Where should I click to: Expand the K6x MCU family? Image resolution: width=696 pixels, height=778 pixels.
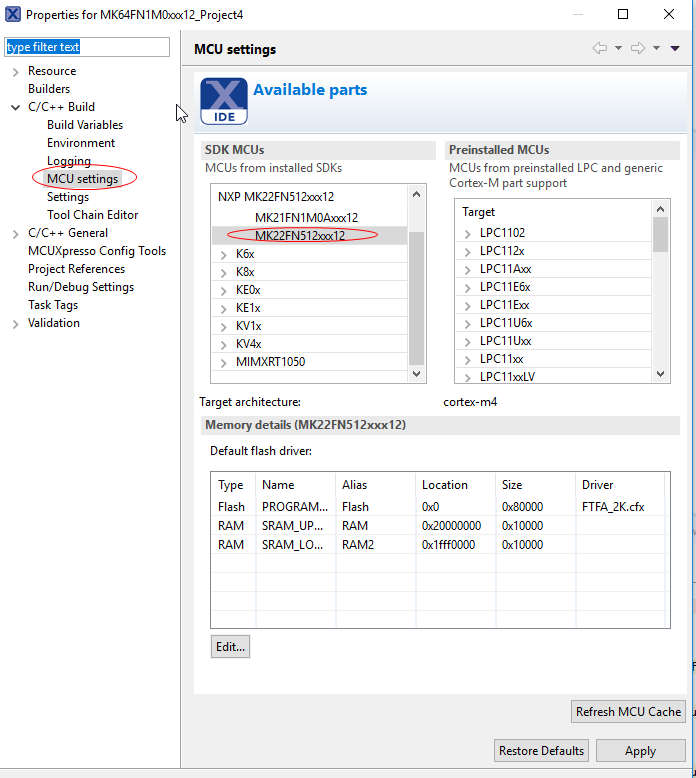223,255
